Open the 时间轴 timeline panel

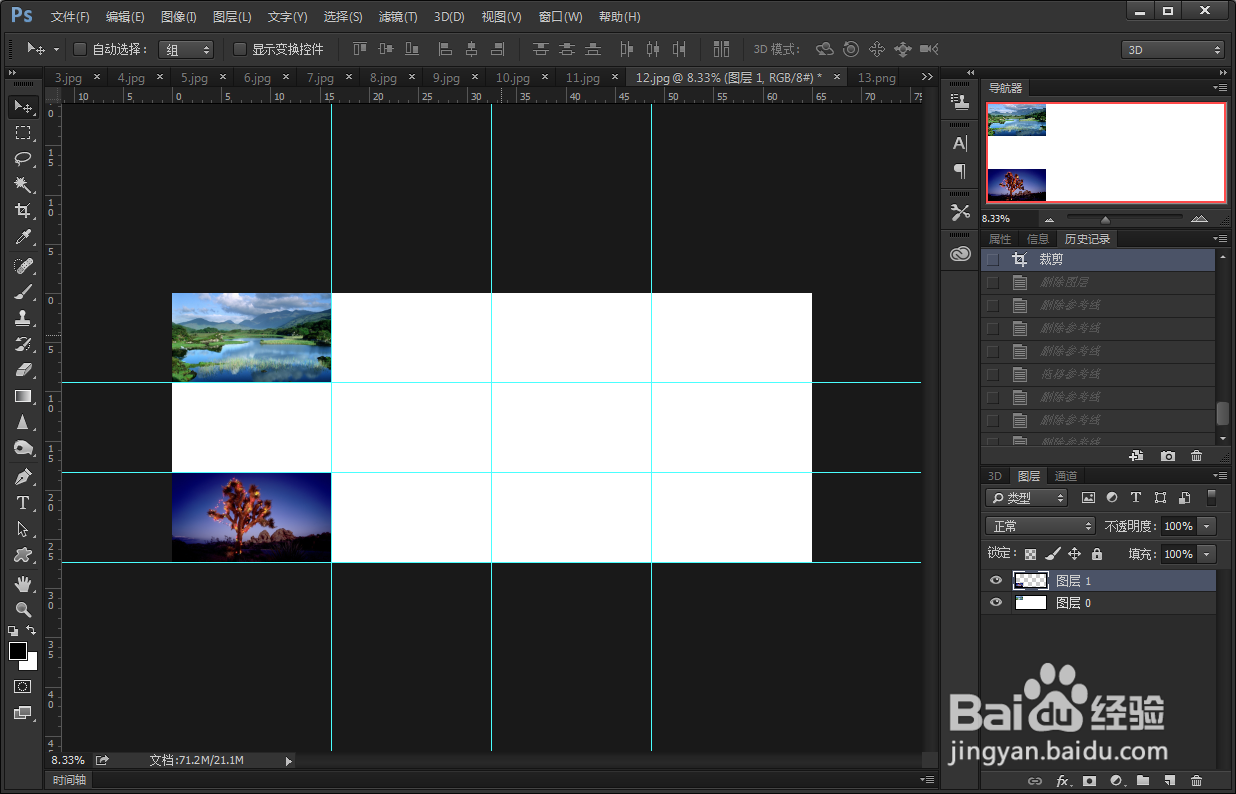click(x=69, y=780)
